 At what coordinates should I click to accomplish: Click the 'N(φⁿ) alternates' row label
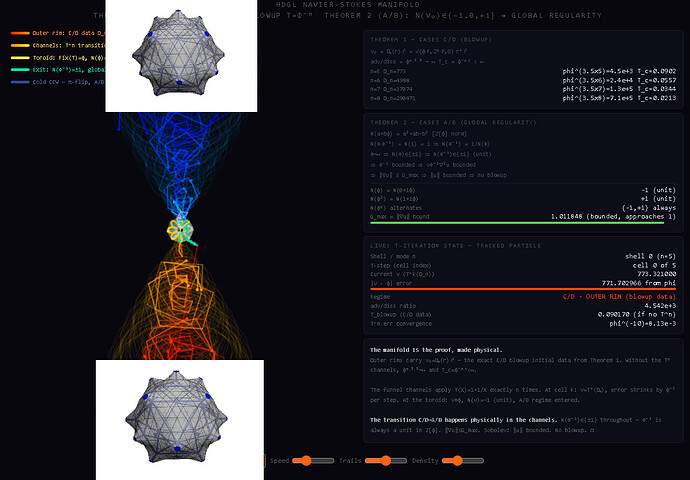(x=396, y=208)
